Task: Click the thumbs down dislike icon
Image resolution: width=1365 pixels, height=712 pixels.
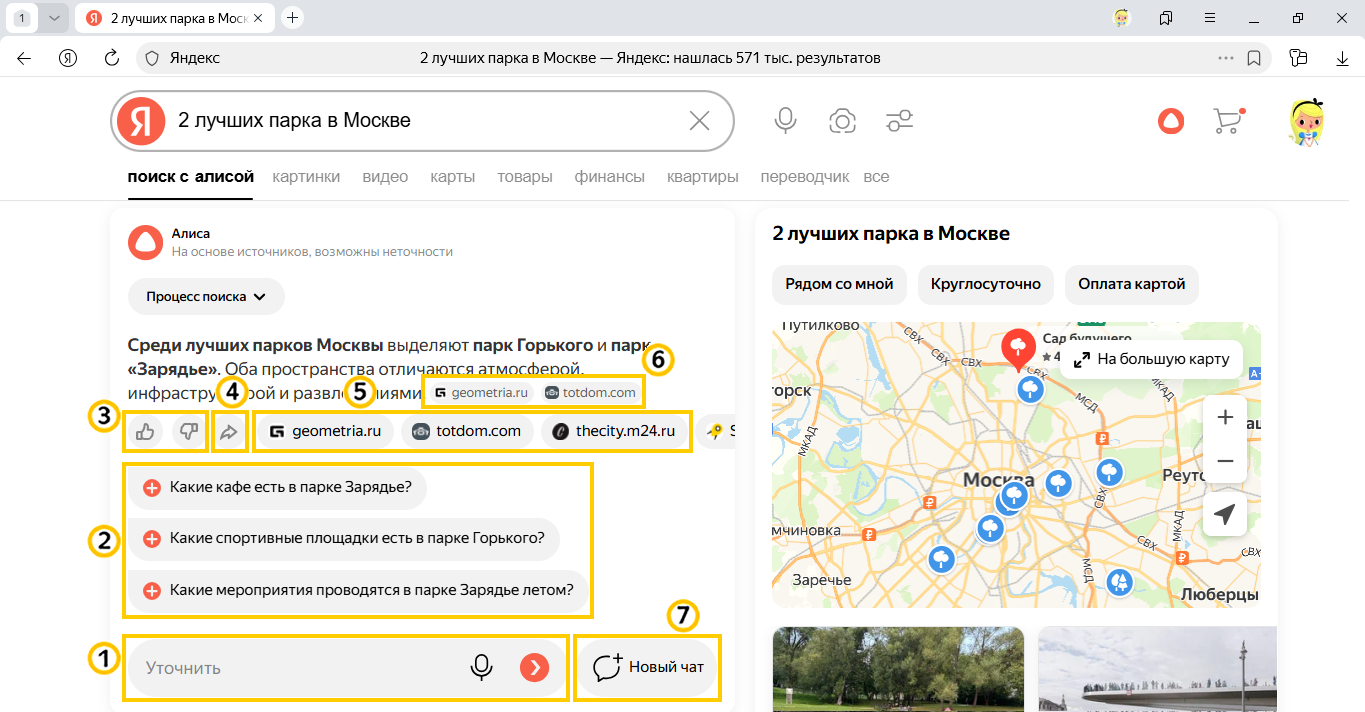Action: coord(188,432)
